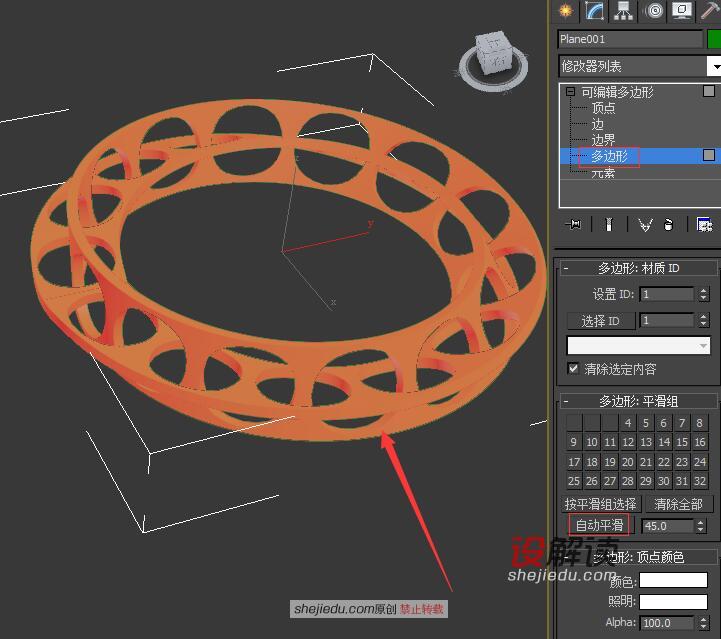721x639 pixels.
Task: Select the 边 sub-object level
Action: [597, 124]
